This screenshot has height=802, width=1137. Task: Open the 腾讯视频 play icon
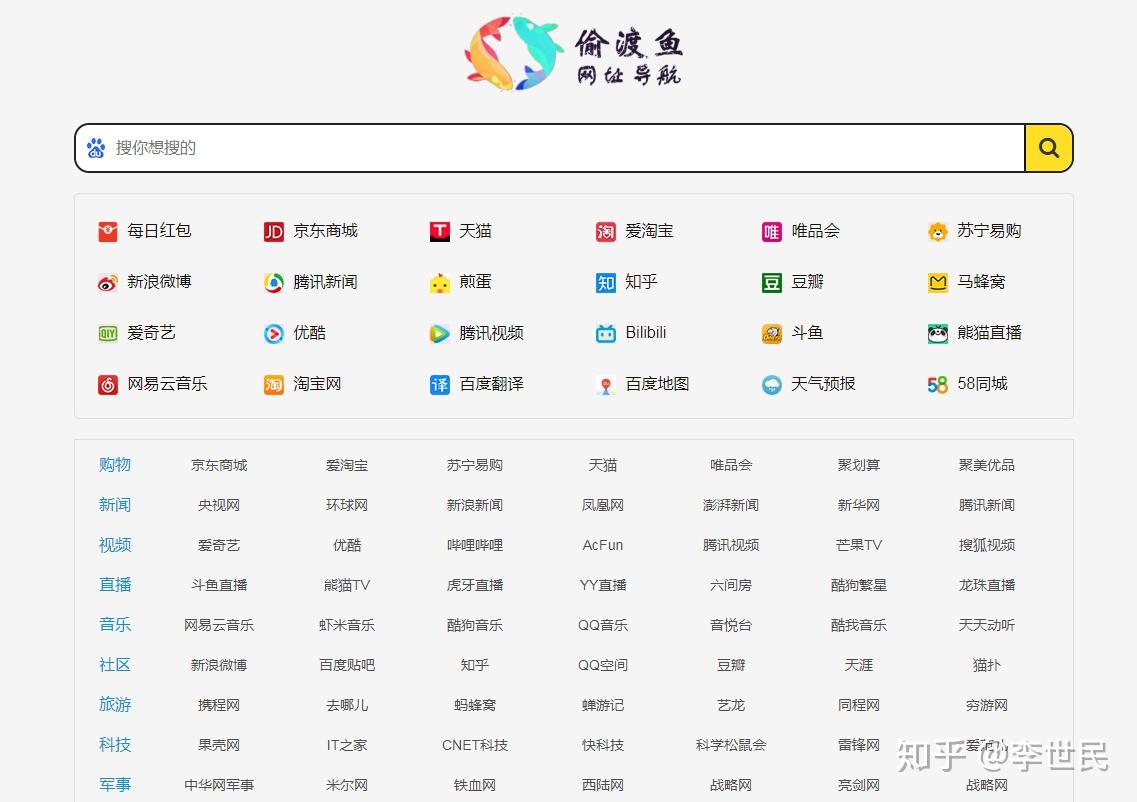tap(439, 334)
